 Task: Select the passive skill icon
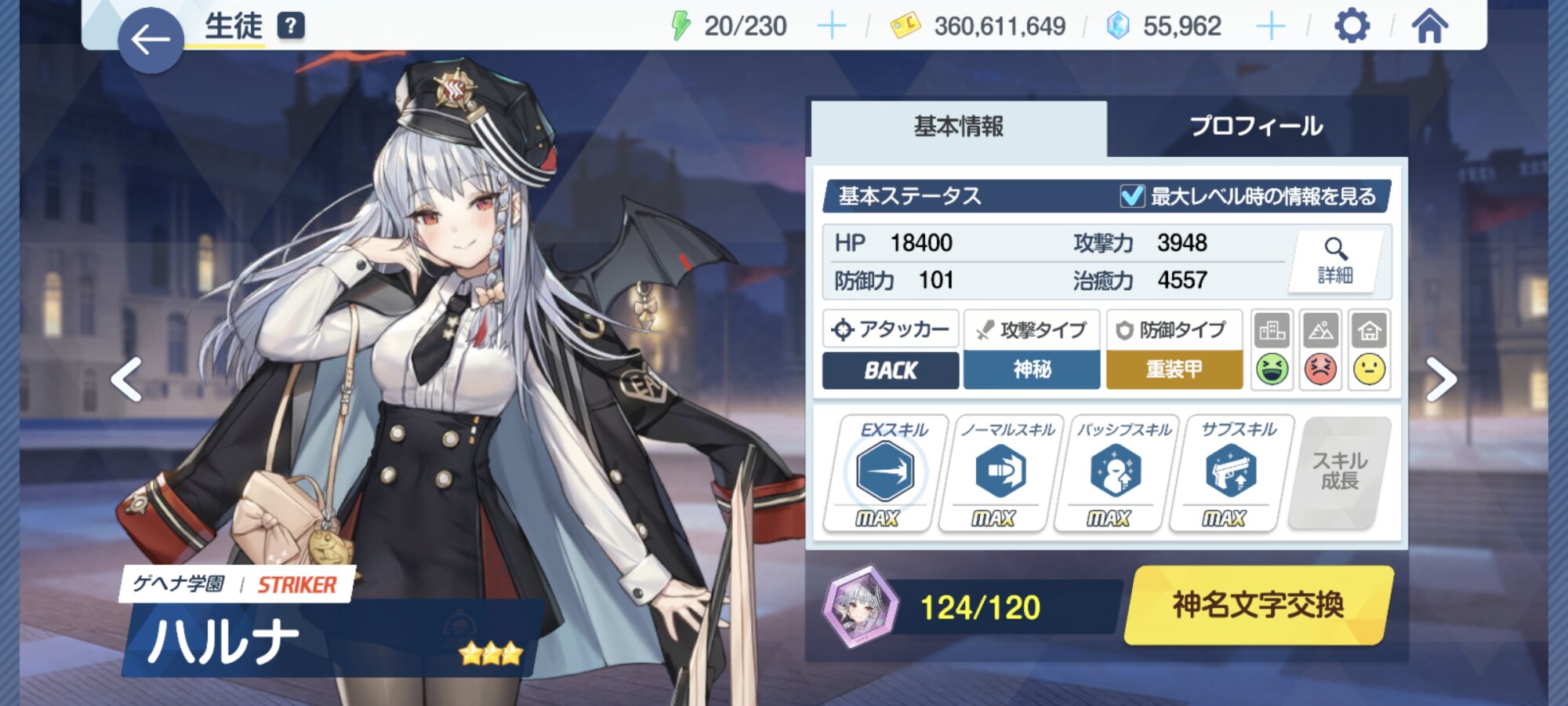1116,471
